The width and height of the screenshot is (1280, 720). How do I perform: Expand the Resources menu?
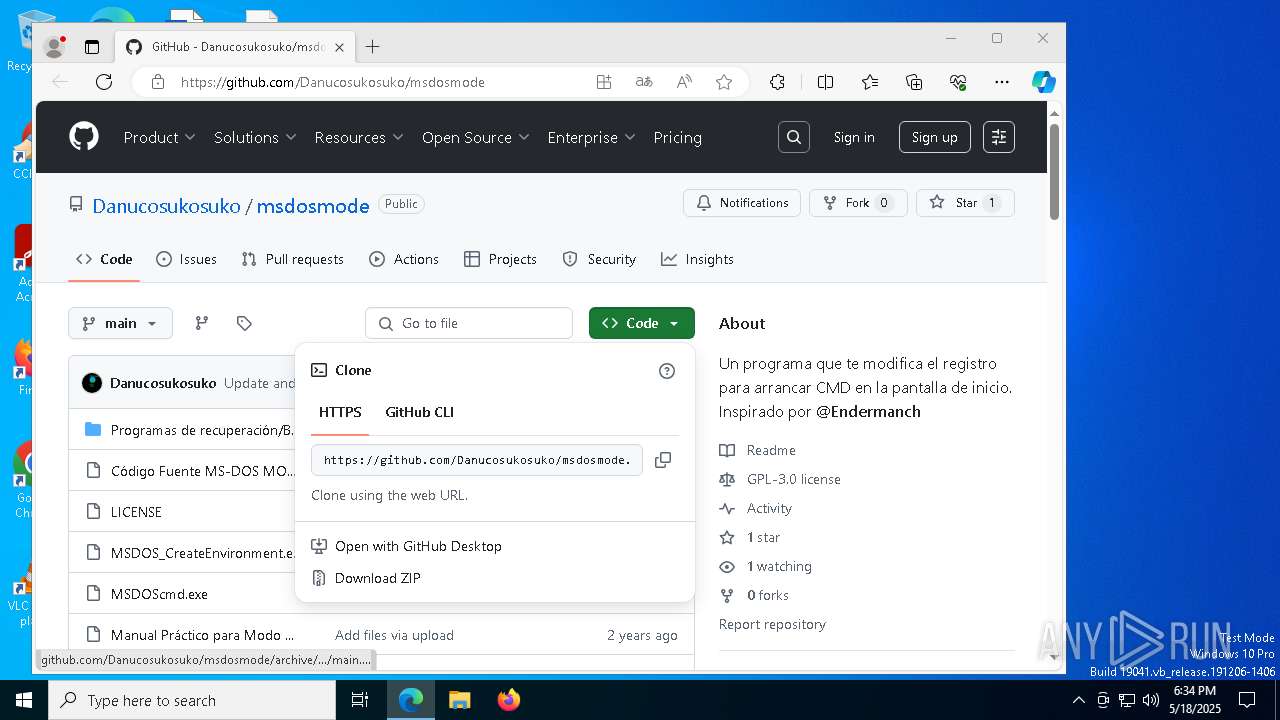coord(359,137)
